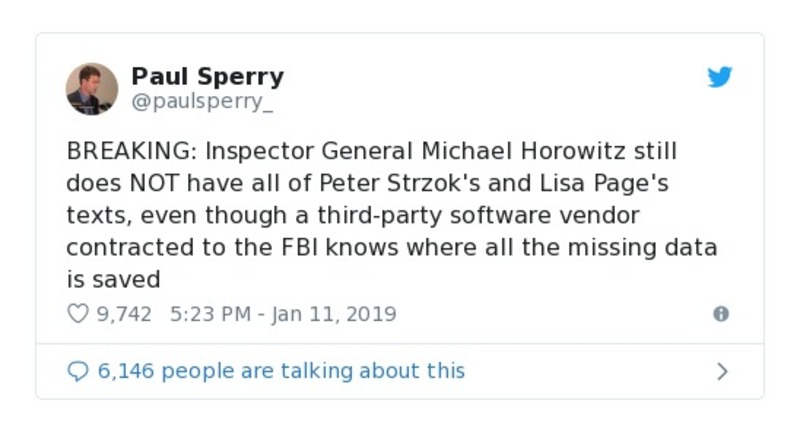This screenshot has width=800, height=432.
Task: Open the 5:23 PM - Jan 11, 2019 timestamp
Action: point(283,314)
